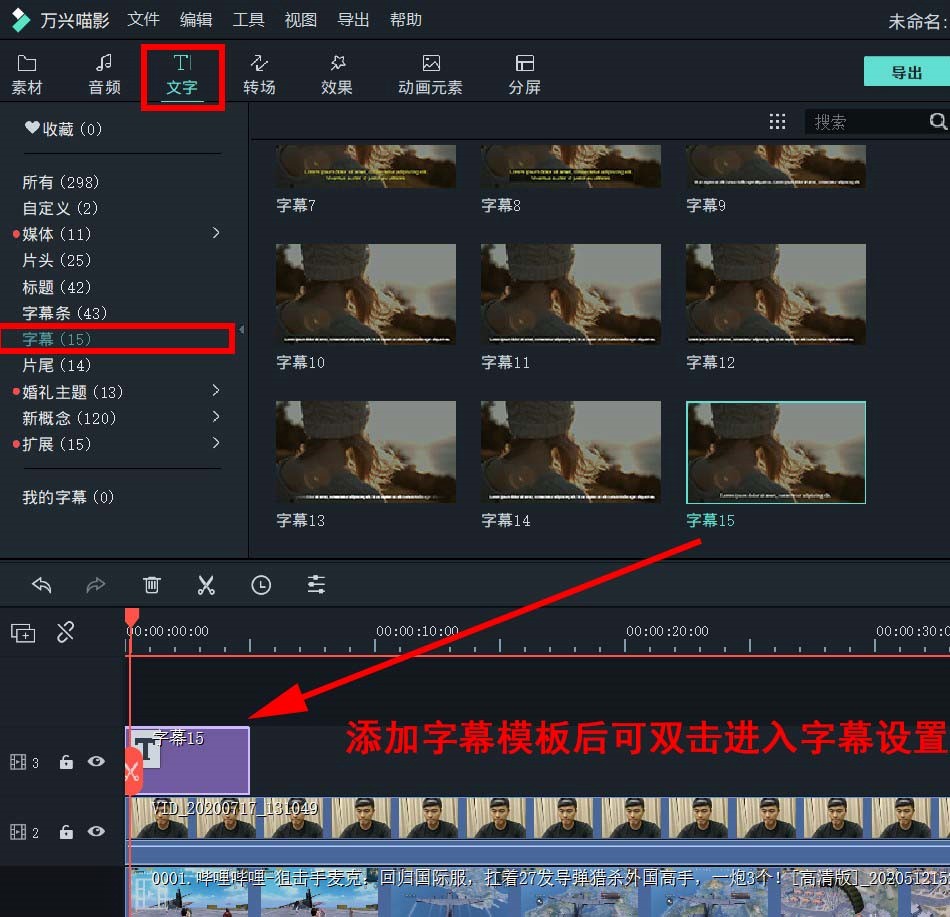This screenshot has height=917, width=950.
Task: Click the redo arrow icon
Action: click(x=96, y=585)
